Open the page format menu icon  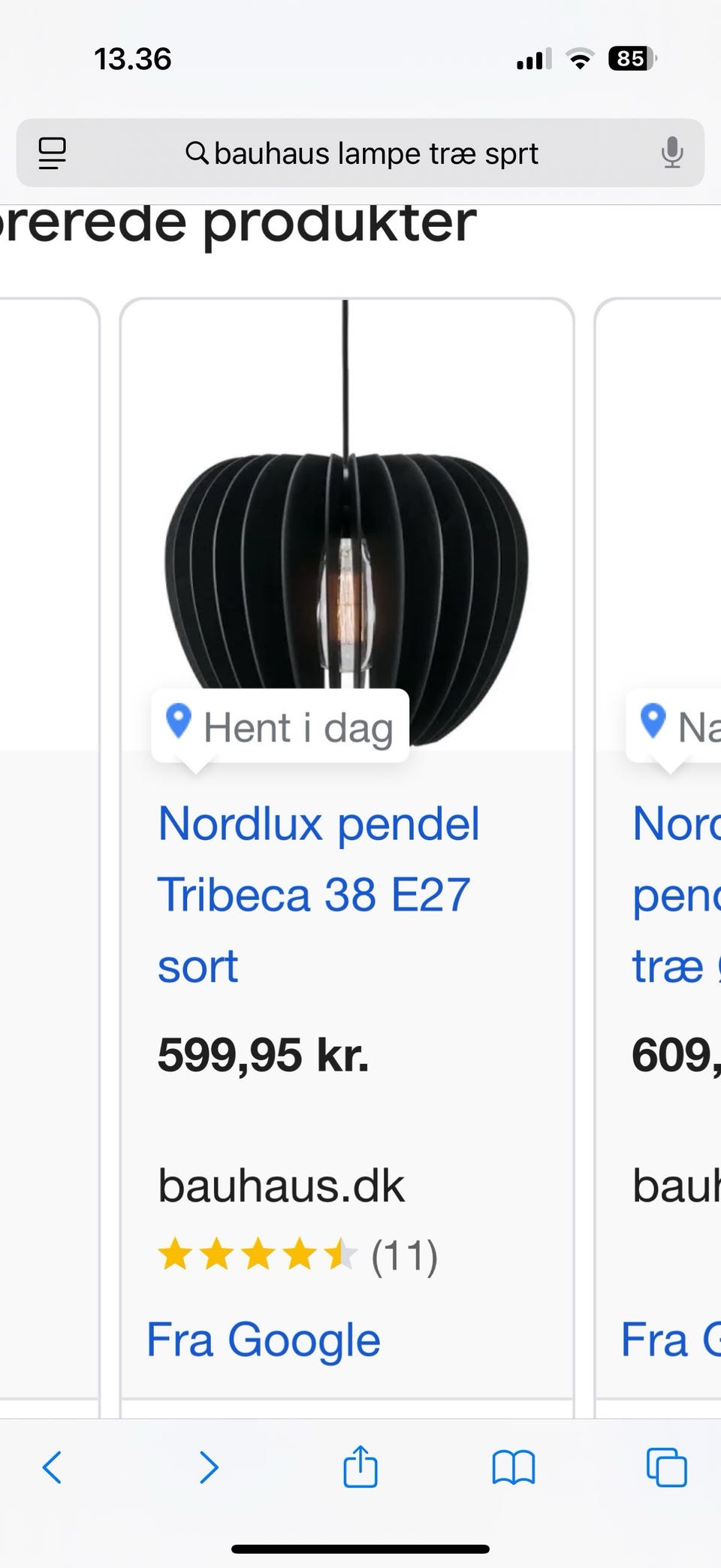(52, 153)
